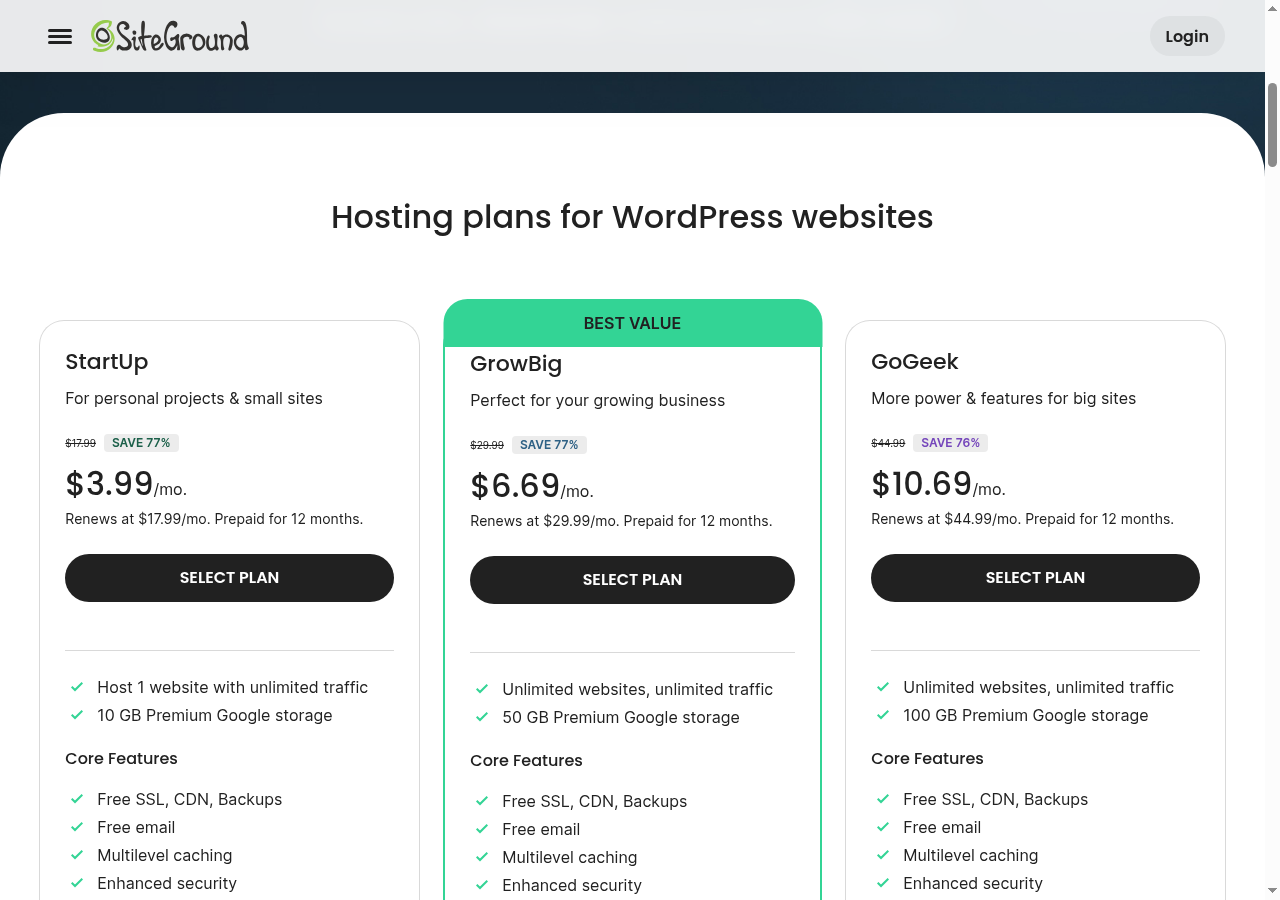1280x900 pixels.
Task: Select the GrowBig plan
Action: pos(632,580)
